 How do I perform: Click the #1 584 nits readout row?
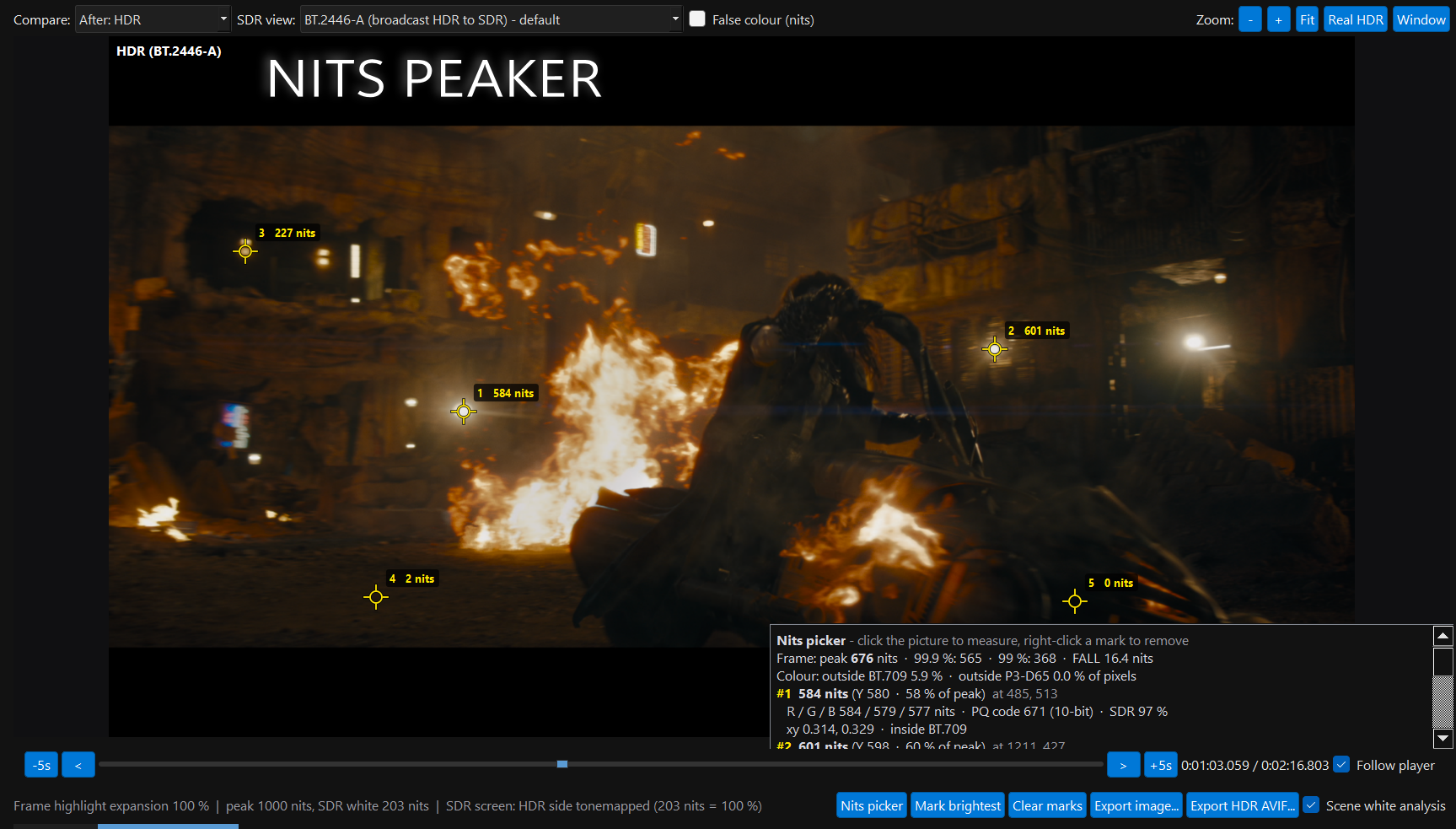pyautogui.click(x=917, y=693)
